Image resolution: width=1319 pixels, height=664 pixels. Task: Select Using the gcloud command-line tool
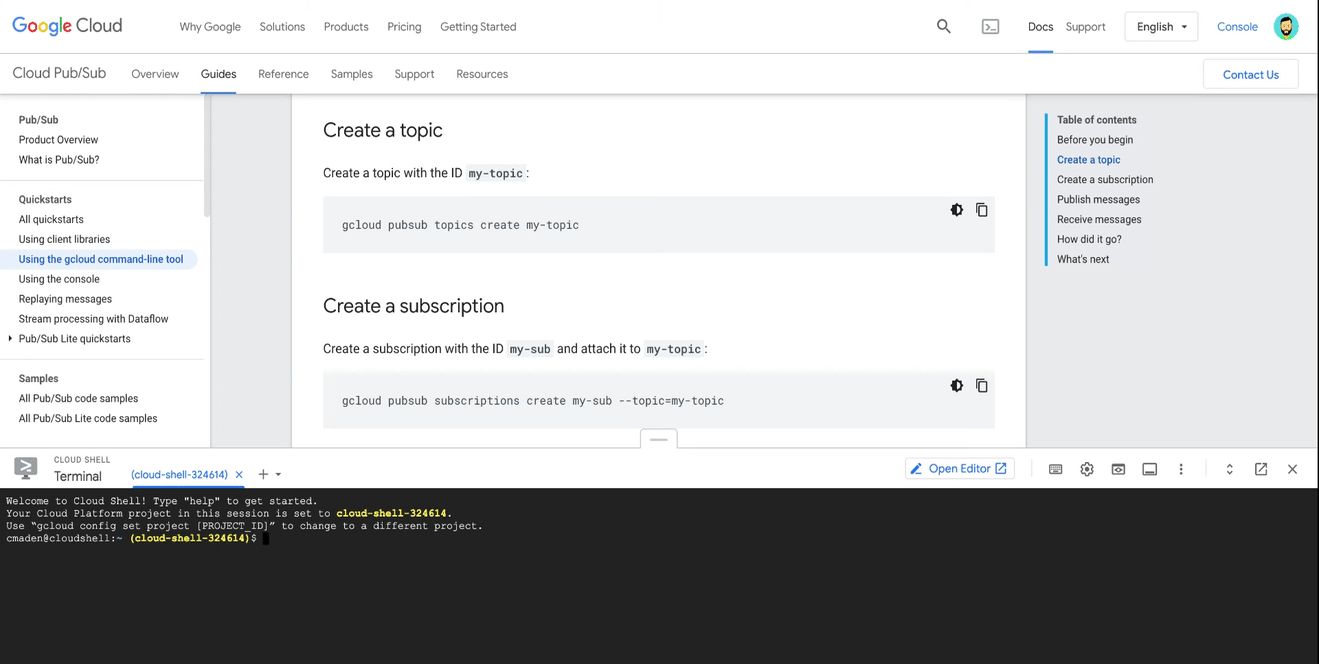100,259
